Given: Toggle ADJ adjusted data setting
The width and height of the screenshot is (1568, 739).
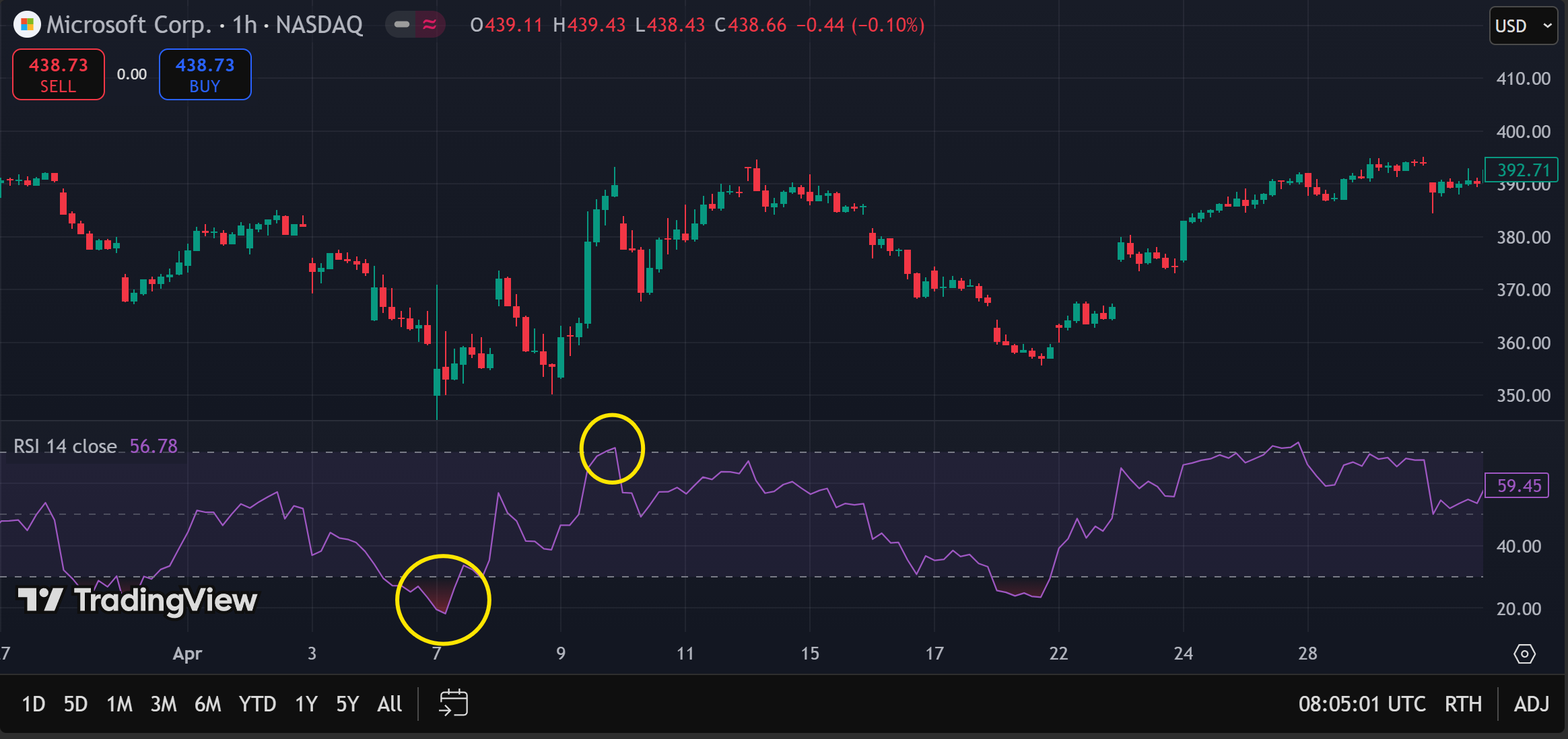Looking at the screenshot, I should click(x=1531, y=704).
